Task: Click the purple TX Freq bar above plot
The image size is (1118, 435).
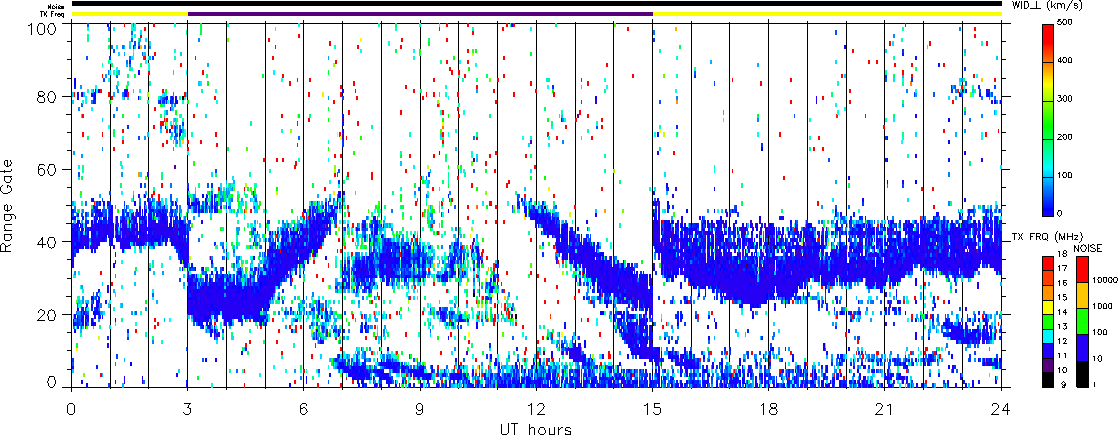Action: [x=420, y=14]
